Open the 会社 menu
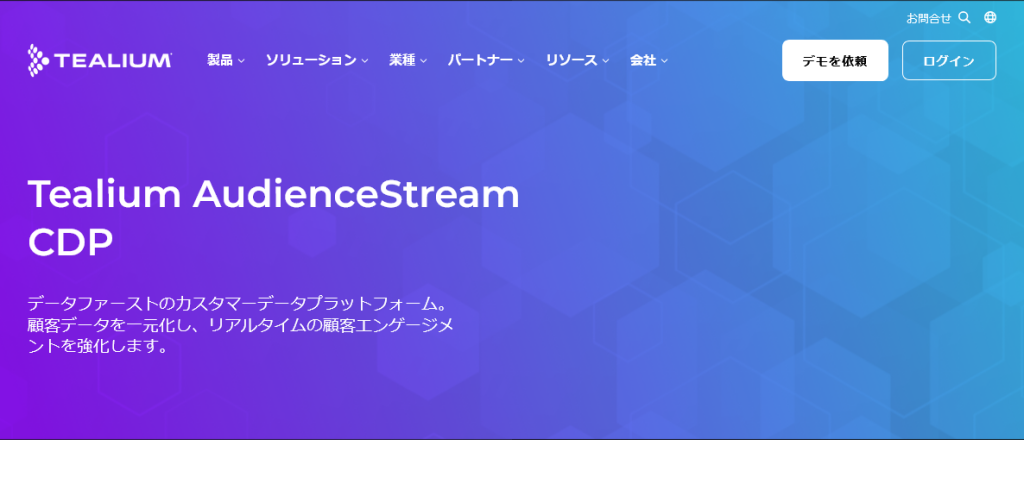Image resolution: width=1024 pixels, height=490 pixels. pos(643,60)
